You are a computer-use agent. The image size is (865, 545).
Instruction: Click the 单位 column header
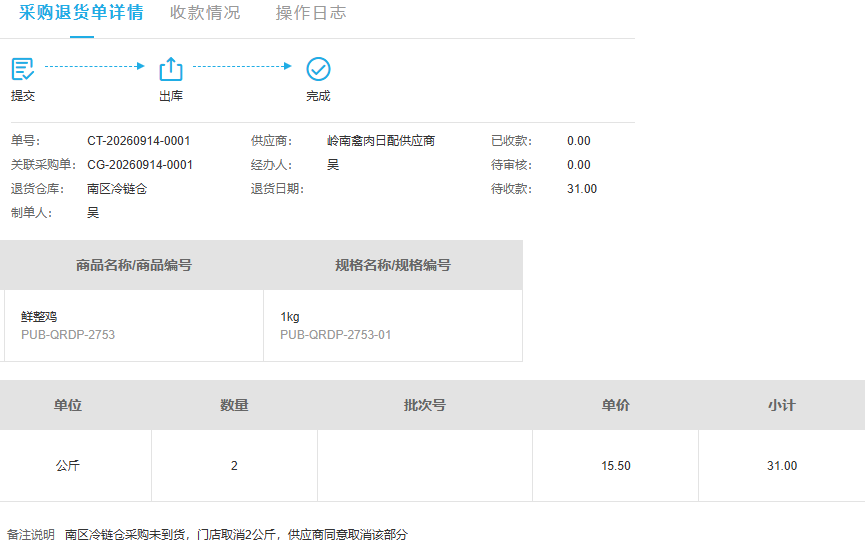pos(68,405)
